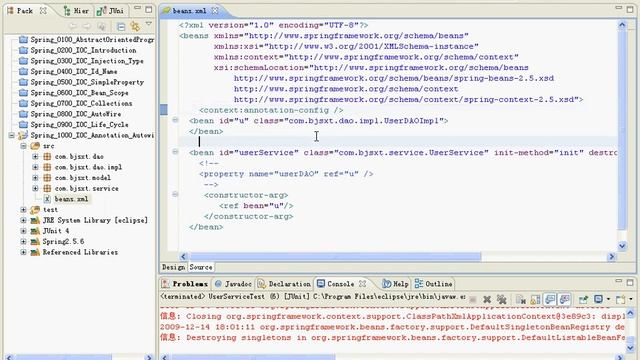640x360 pixels.
Task: Close the Console view tab
Action: pos(362,283)
